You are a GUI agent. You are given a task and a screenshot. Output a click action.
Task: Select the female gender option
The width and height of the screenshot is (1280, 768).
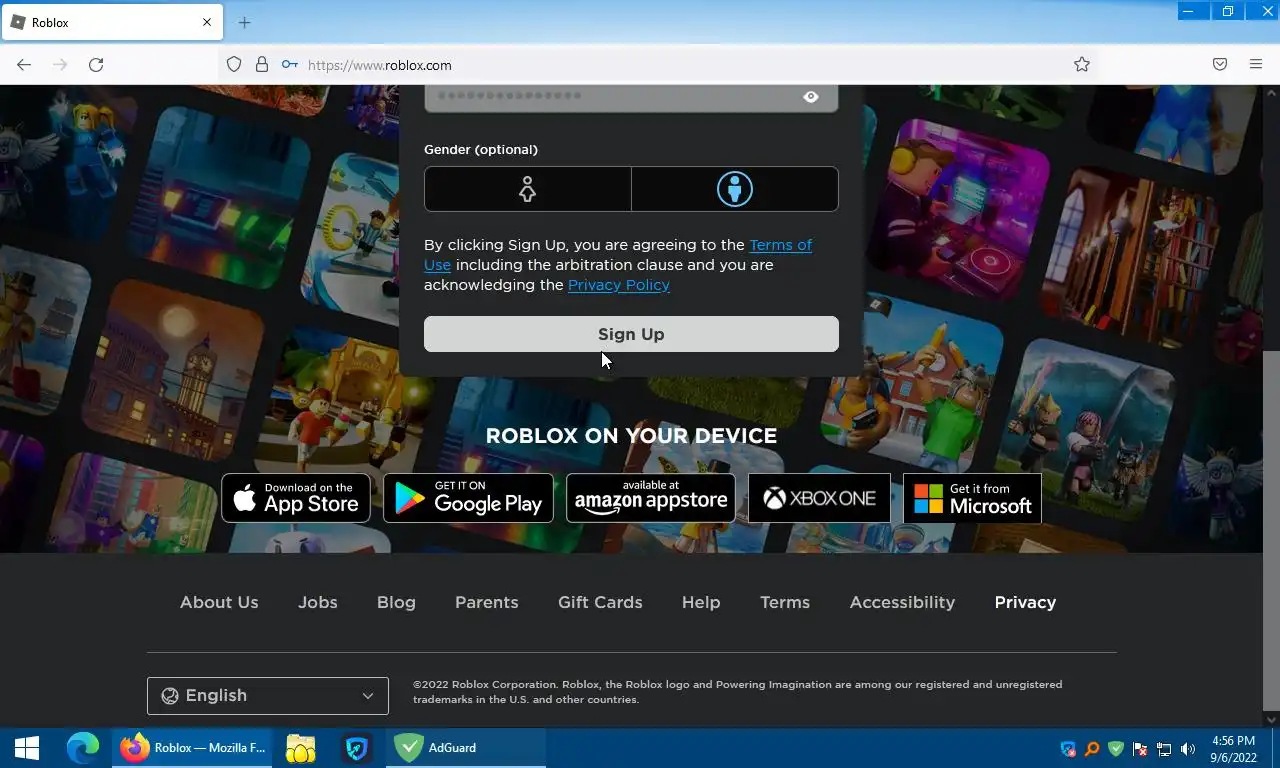click(527, 189)
